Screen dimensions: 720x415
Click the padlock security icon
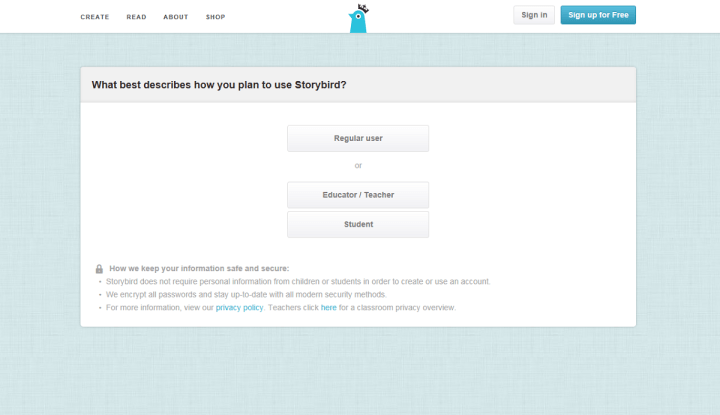[x=99, y=269]
